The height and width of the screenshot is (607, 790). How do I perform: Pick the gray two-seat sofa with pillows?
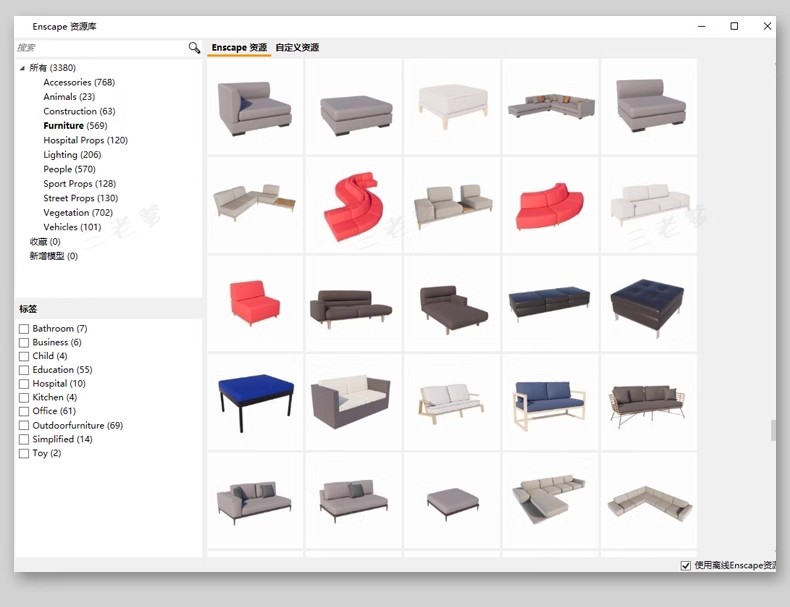click(255, 500)
